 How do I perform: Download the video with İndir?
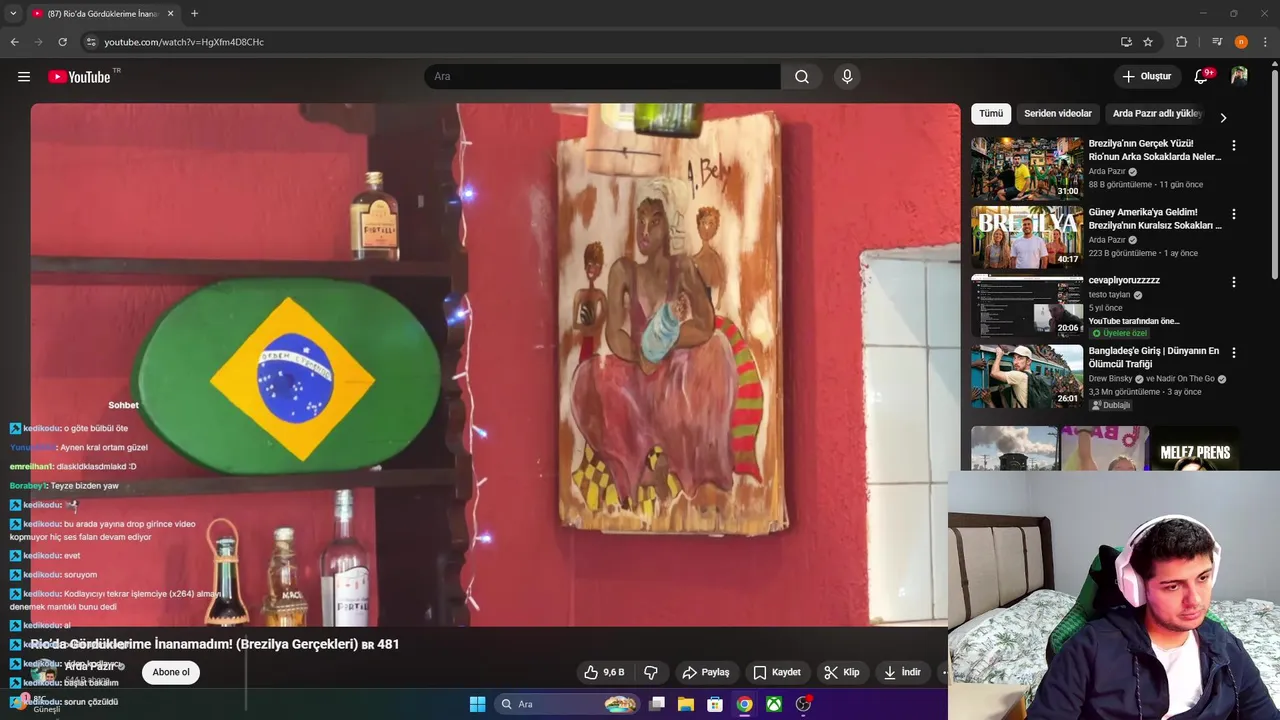pos(902,672)
